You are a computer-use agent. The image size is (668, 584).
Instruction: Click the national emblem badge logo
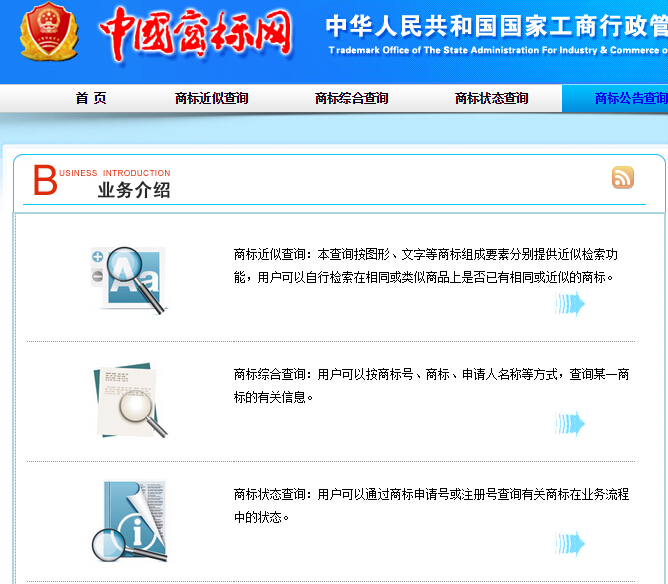click(49, 31)
